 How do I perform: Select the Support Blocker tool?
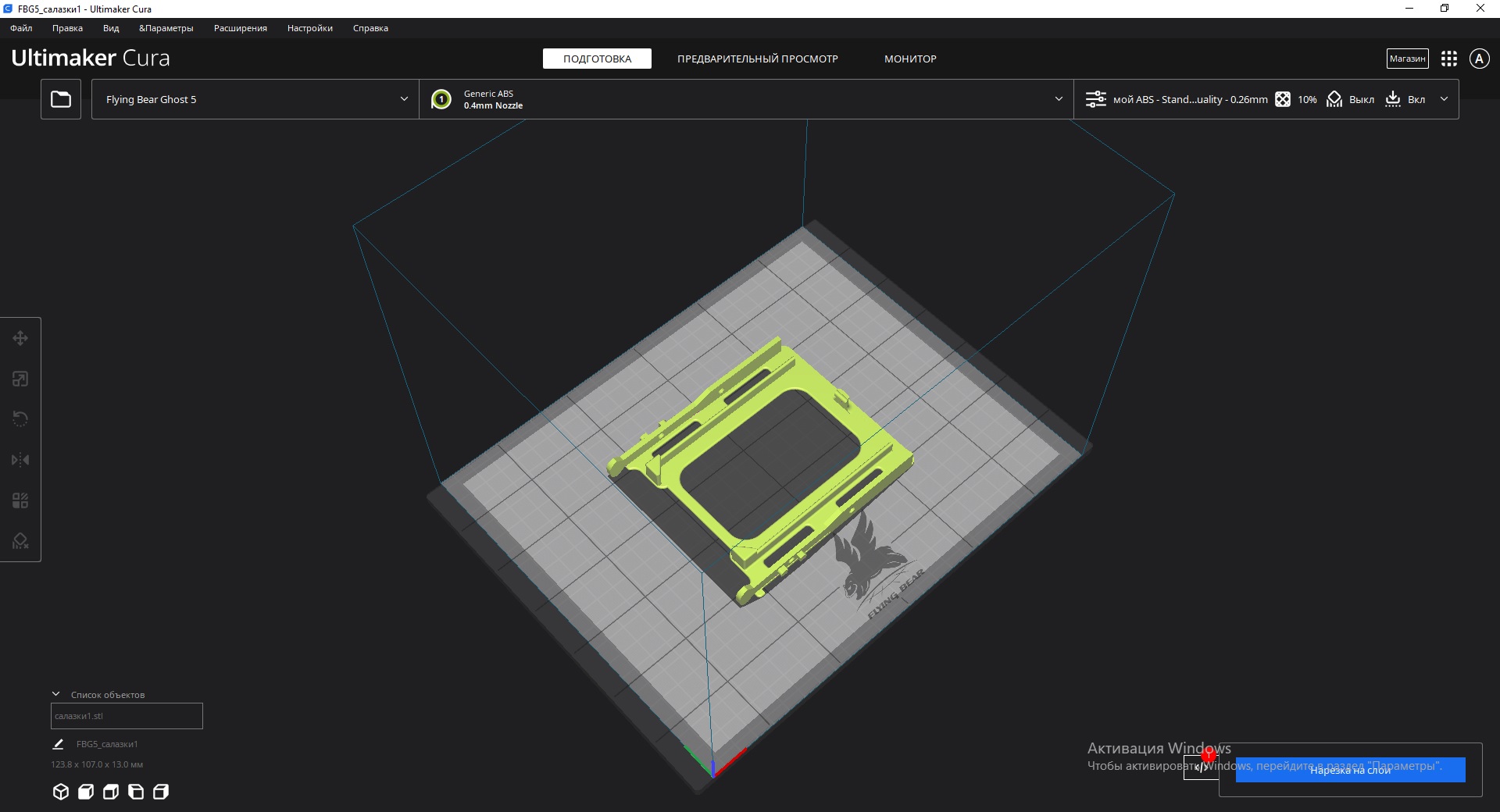click(20, 541)
